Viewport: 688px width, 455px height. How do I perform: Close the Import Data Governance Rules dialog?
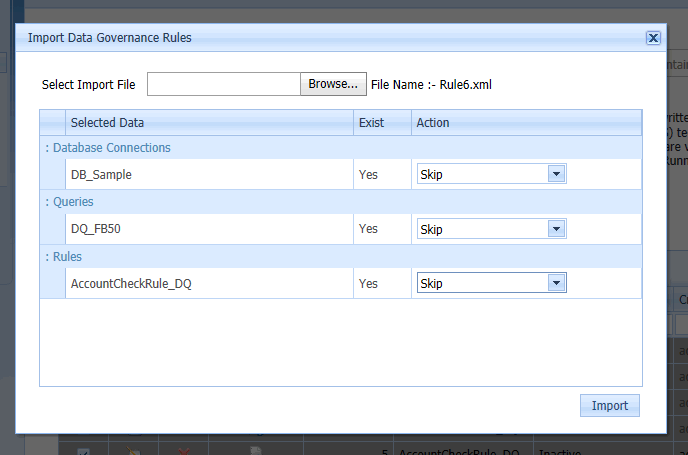pyautogui.click(x=653, y=38)
